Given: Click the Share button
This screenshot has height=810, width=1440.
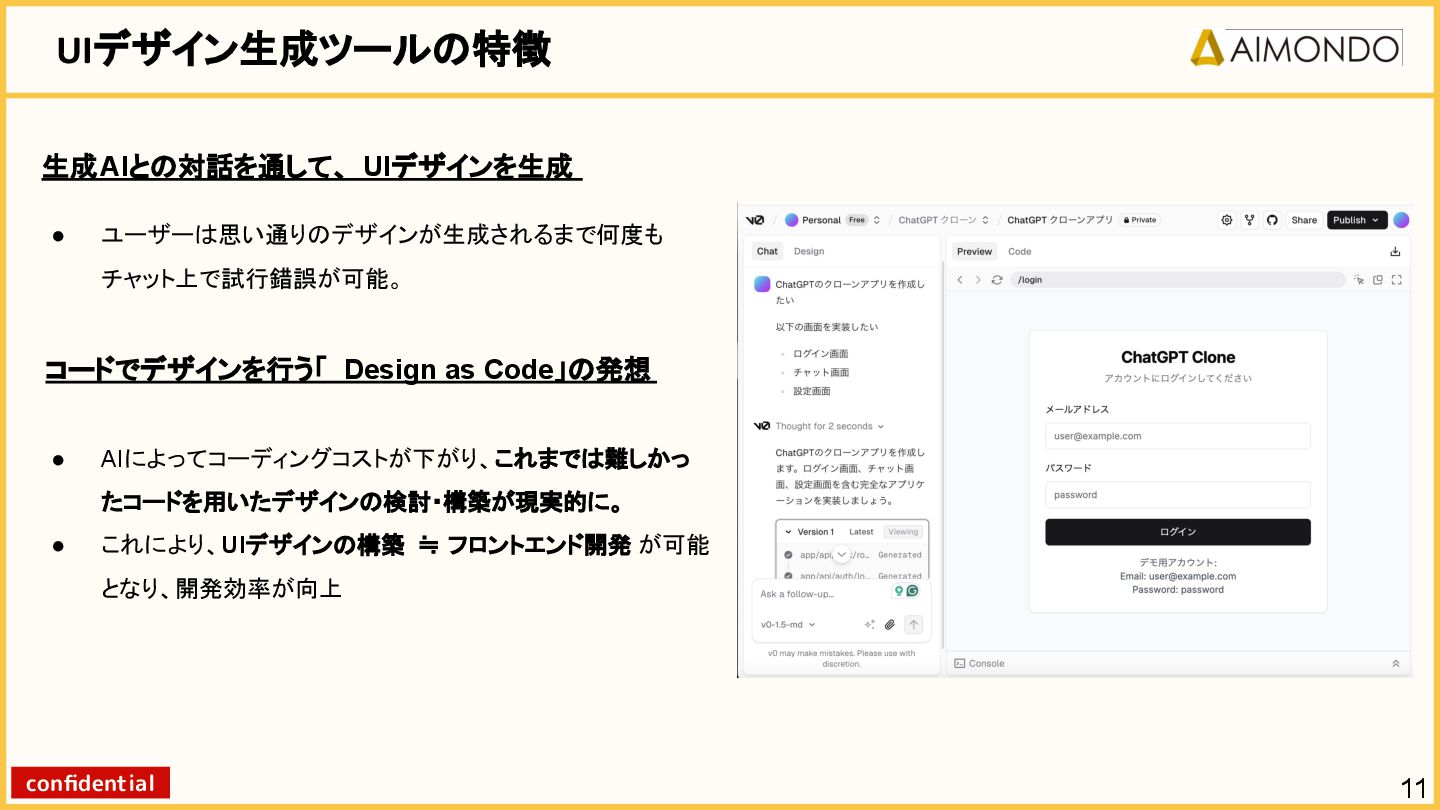Looking at the screenshot, I should pos(1304,220).
